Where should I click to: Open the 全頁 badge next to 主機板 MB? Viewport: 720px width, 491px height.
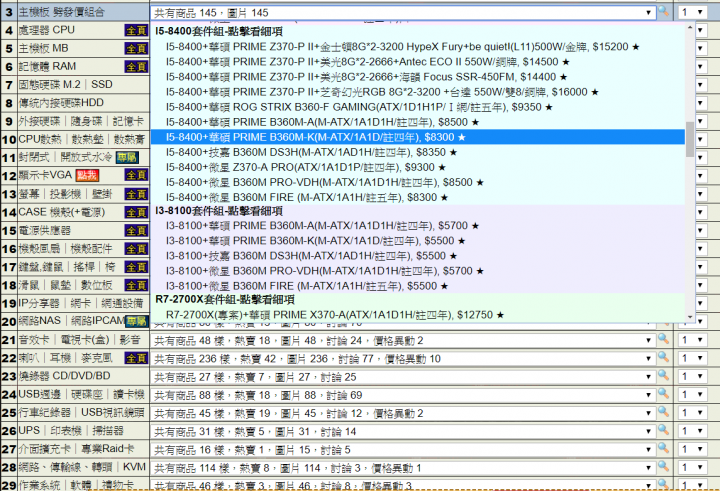pyautogui.click(x=136, y=49)
